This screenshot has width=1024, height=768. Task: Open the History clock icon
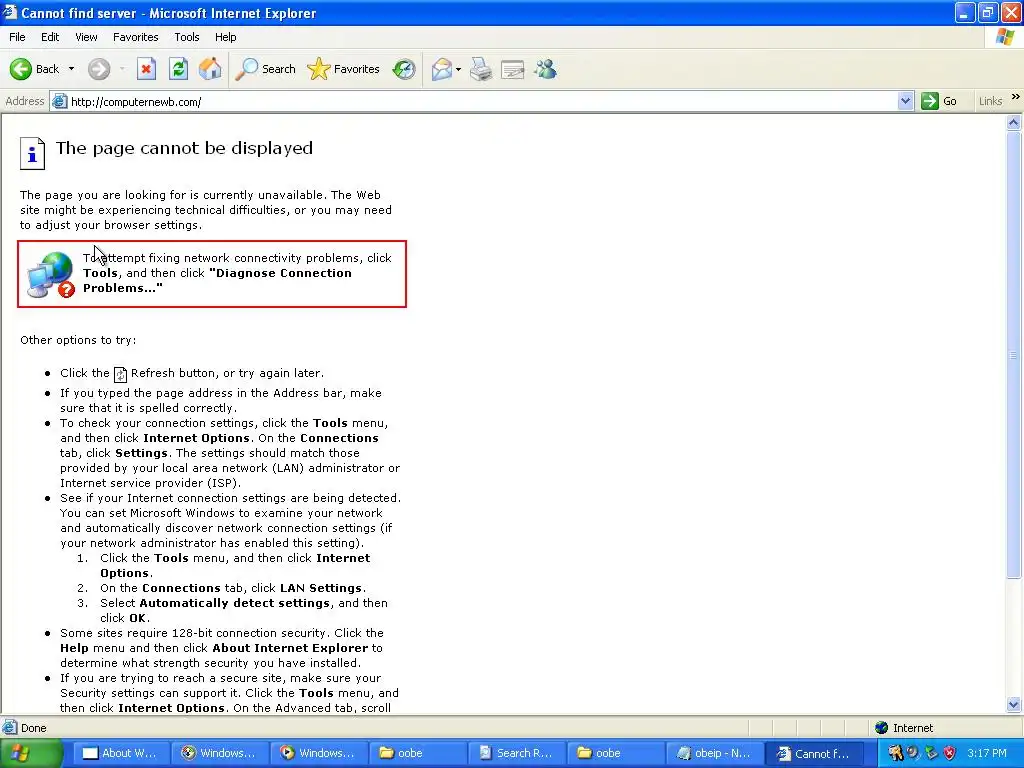404,69
